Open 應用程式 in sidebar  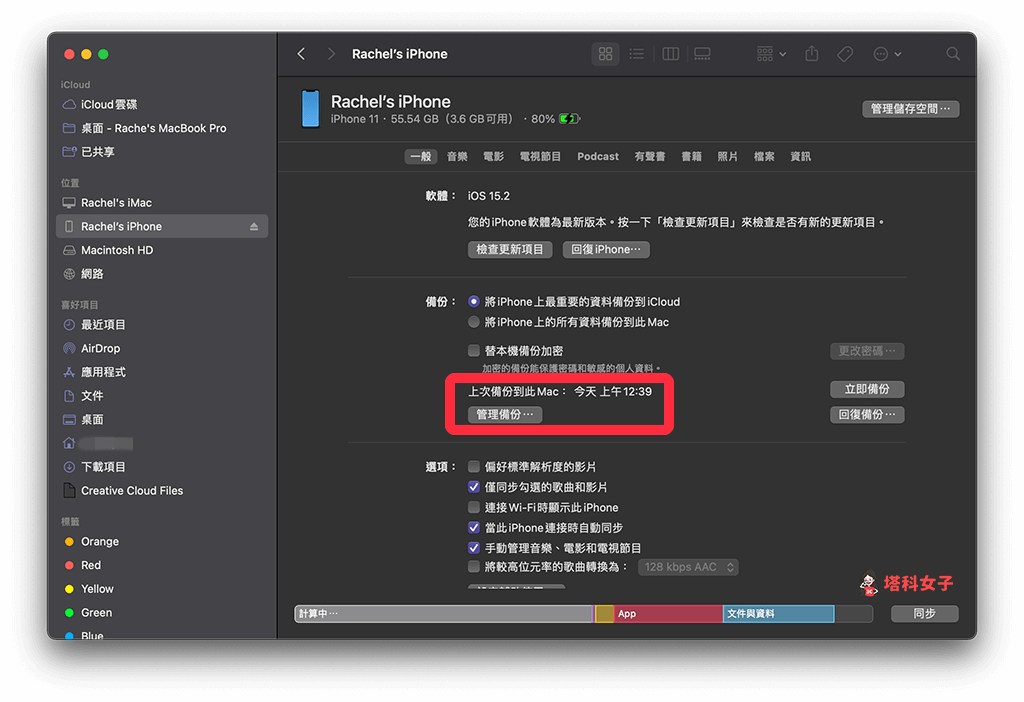tap(162, 372)
